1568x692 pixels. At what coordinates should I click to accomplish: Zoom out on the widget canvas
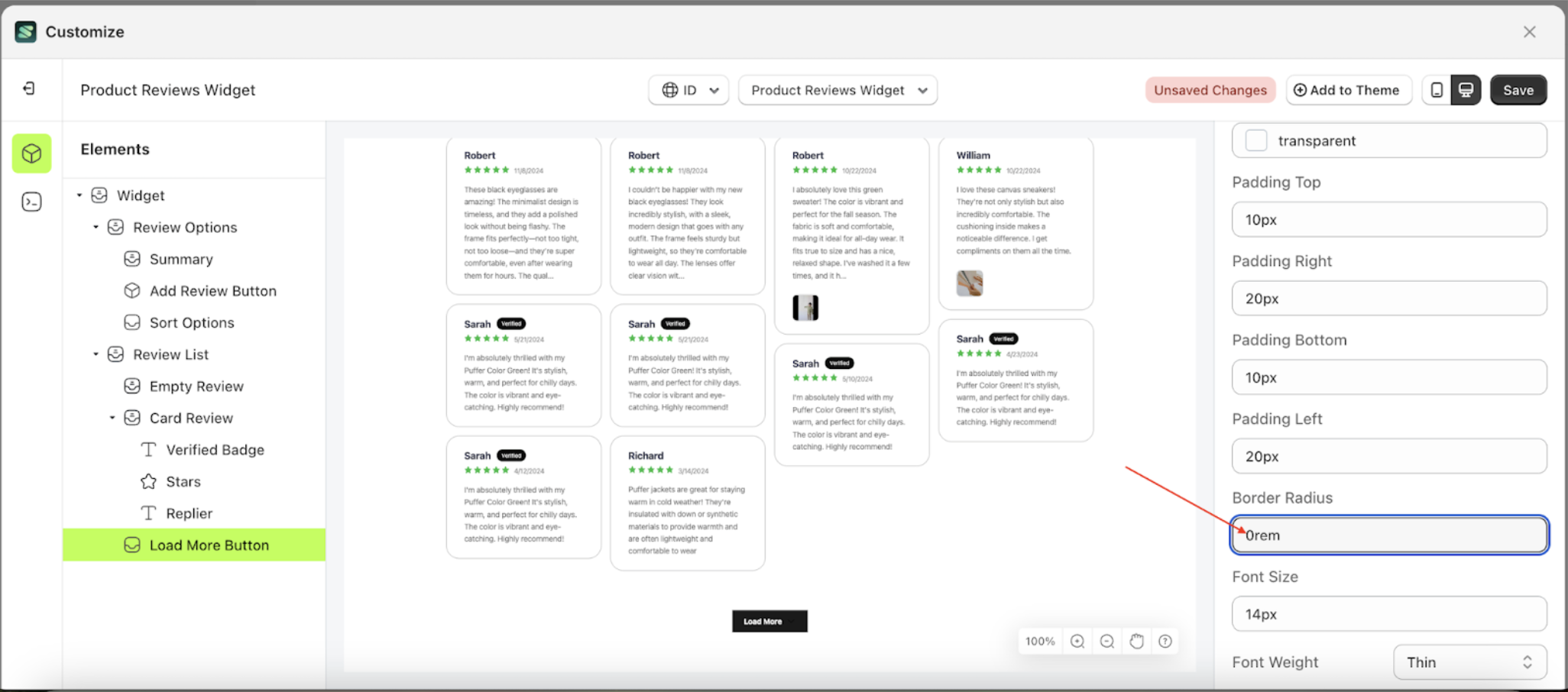coord(1106,641)
